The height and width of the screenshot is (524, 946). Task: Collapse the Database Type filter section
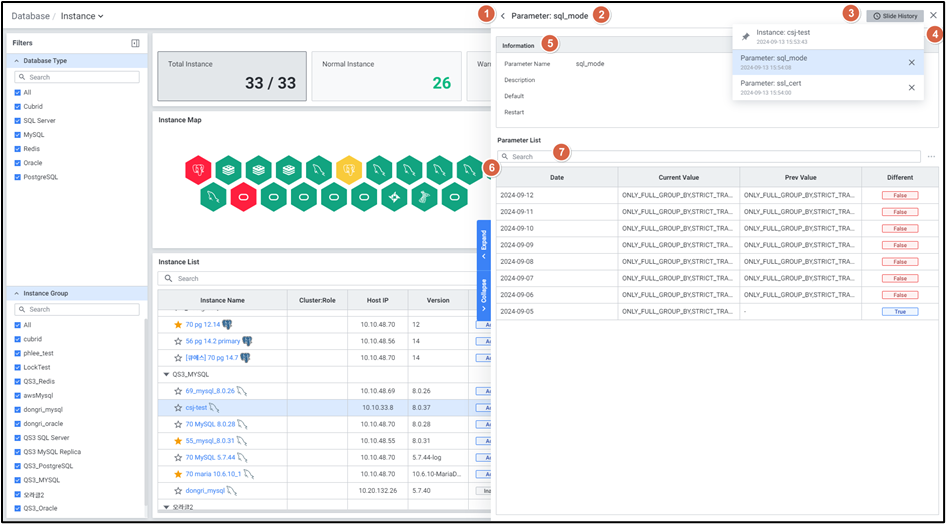pyautogui.click(x=17, y=61)
